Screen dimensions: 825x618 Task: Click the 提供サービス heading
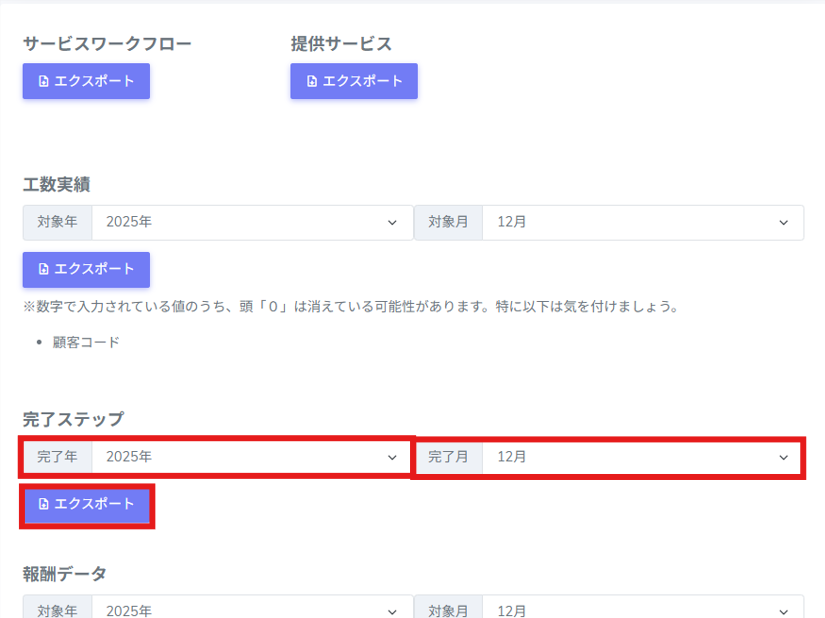(x=341, y=44)
